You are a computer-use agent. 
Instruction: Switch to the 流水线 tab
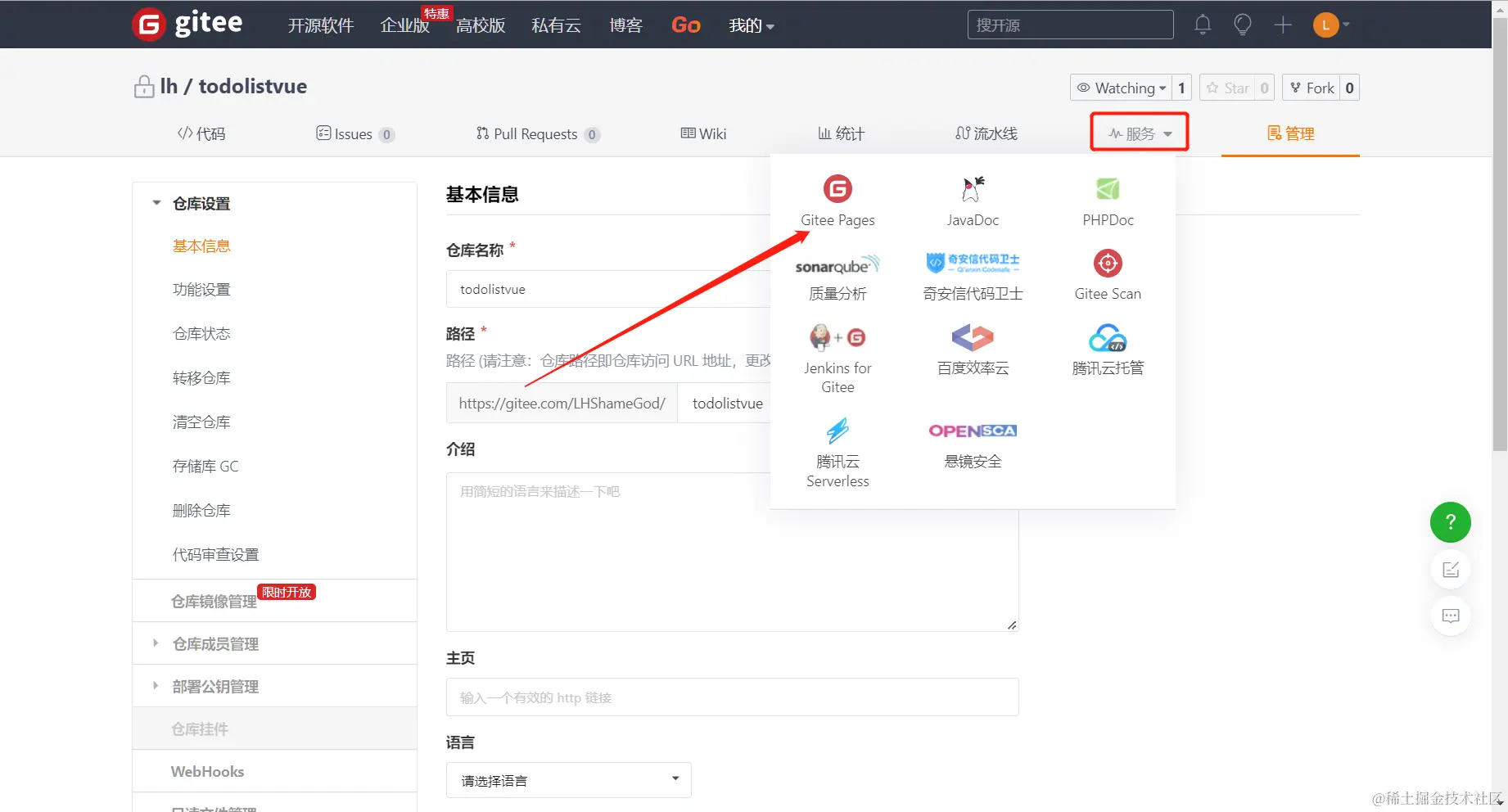tap(987, 133)
